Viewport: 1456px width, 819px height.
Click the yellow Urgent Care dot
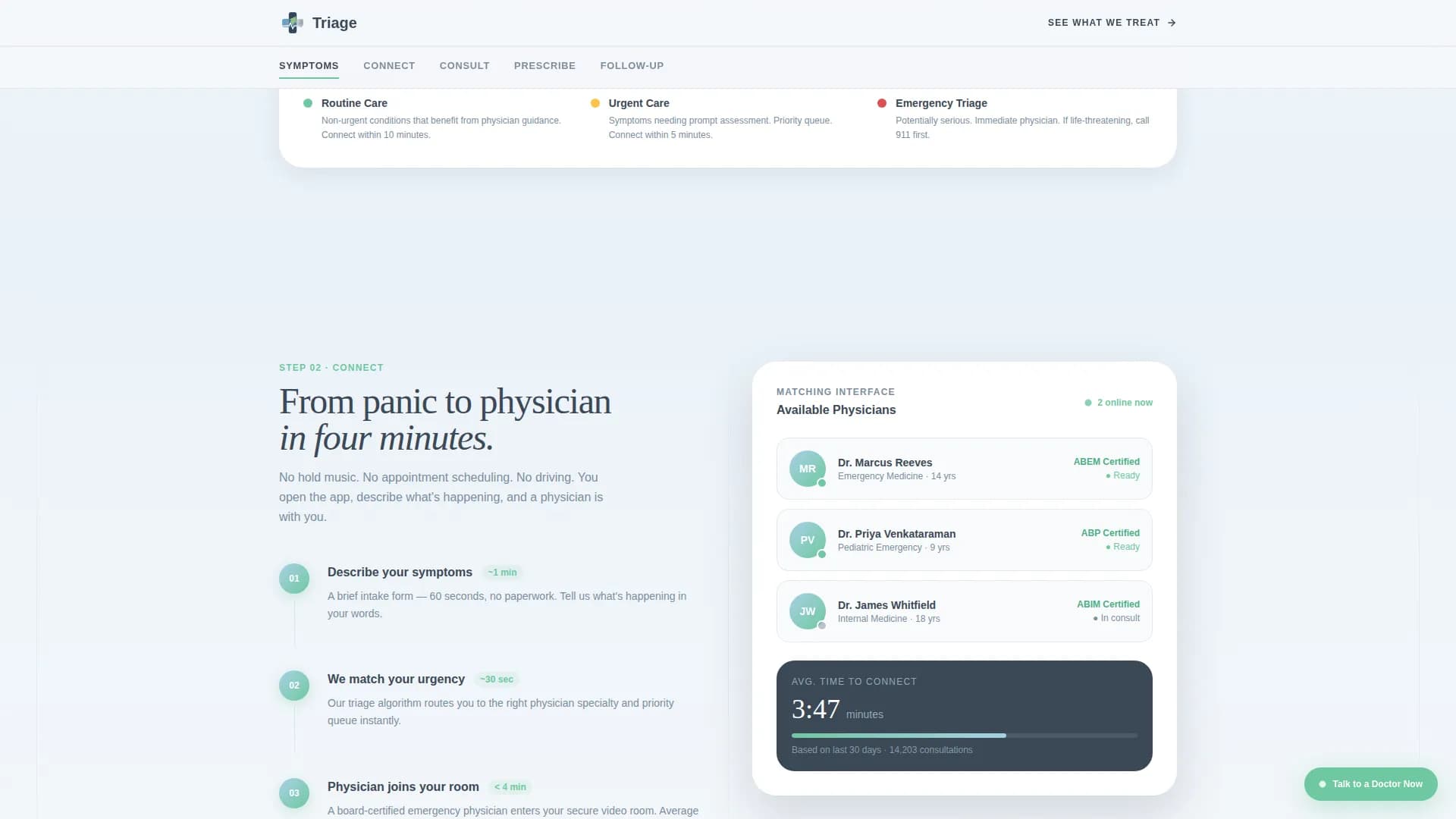pyautogui.click(x=595, y=103)
